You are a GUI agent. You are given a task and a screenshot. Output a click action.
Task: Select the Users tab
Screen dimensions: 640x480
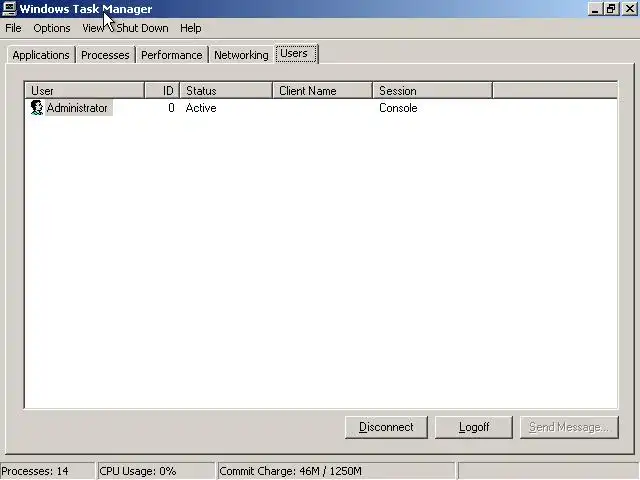296,53
